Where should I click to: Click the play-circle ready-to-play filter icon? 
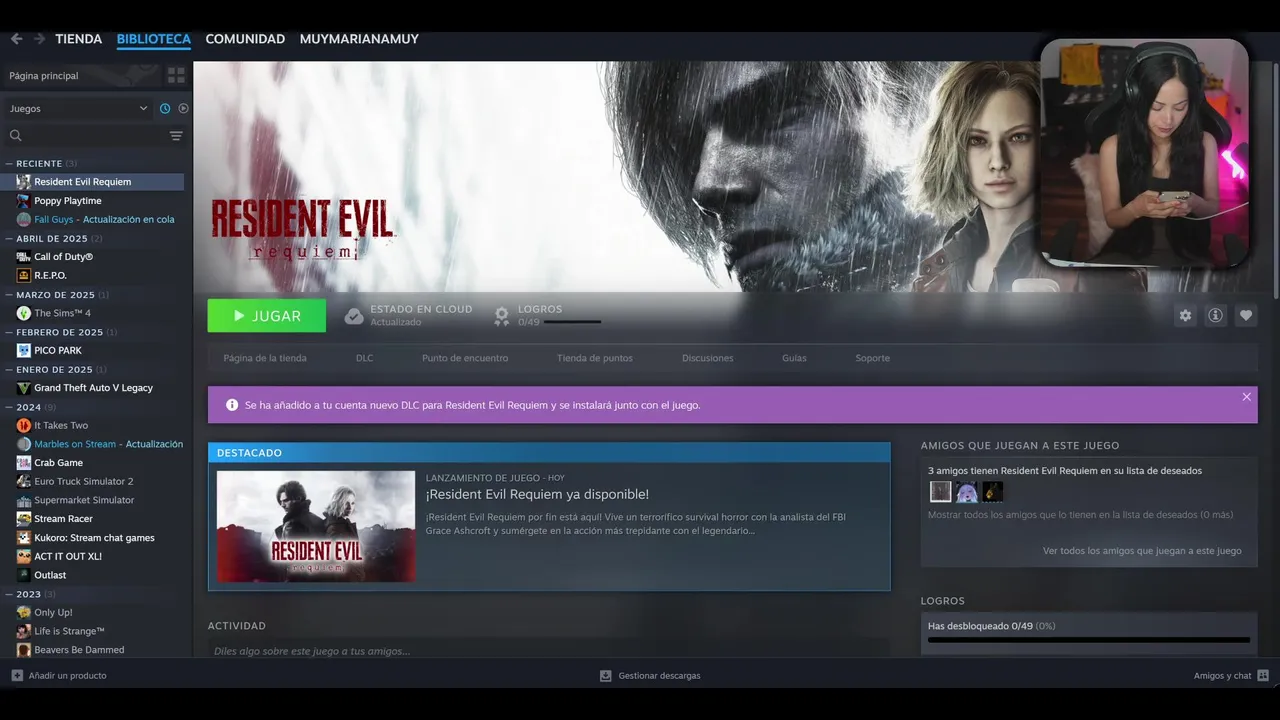[x=183, y=108]
